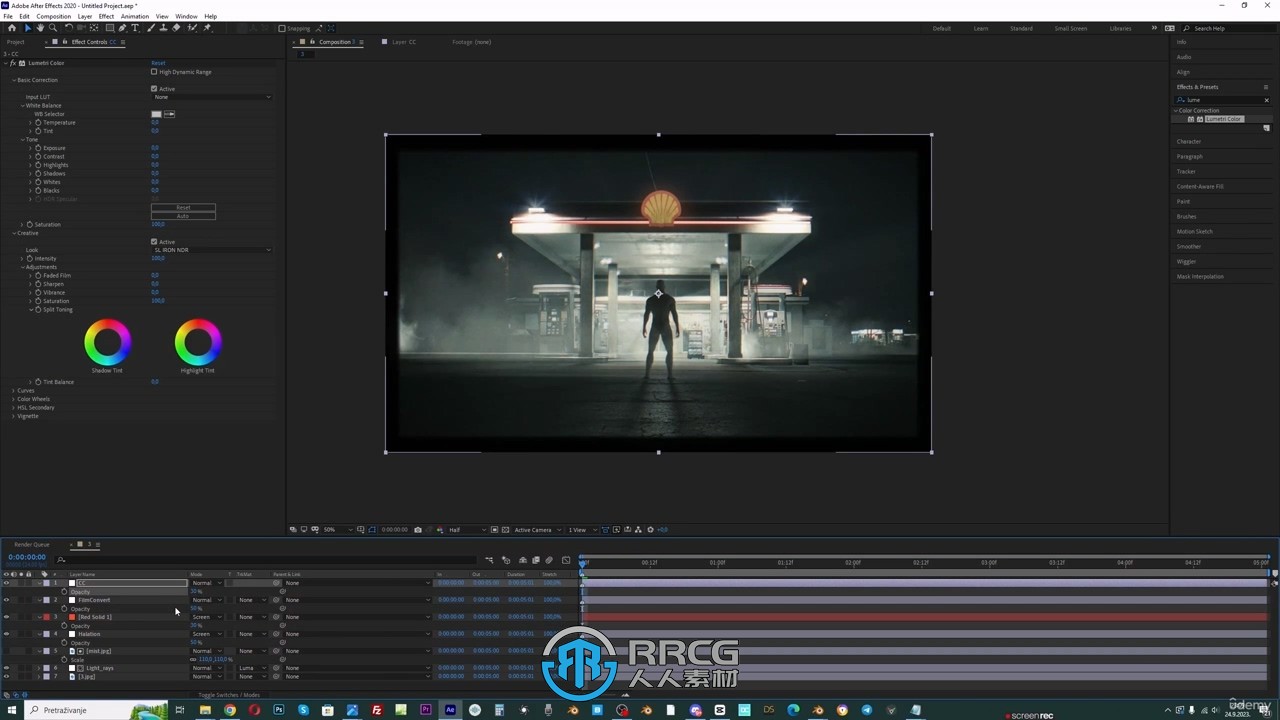Image resolution: width=1280 pixels, height=720 pixels.
Task: Open the Input LUT dropdown
Action: [x=211, y=97]
